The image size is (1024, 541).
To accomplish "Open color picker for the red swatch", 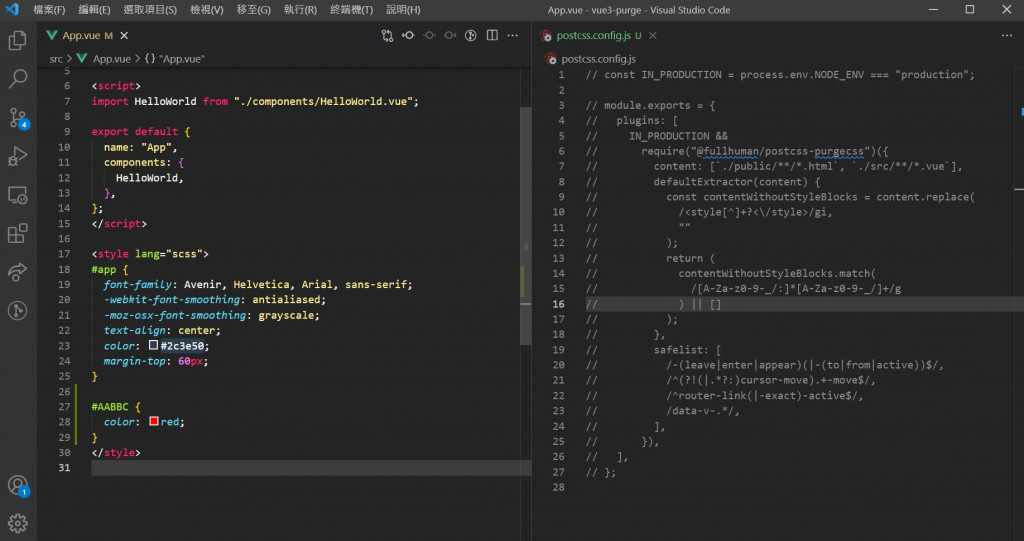I will (x=153, y=421).
